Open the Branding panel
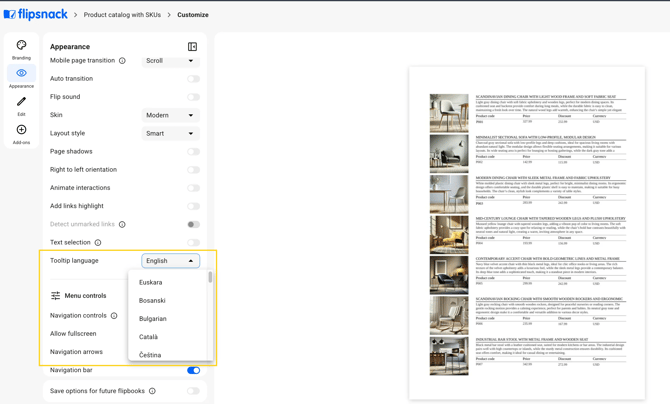The height and width of the screenshot is (404, 670). (21, 49)
